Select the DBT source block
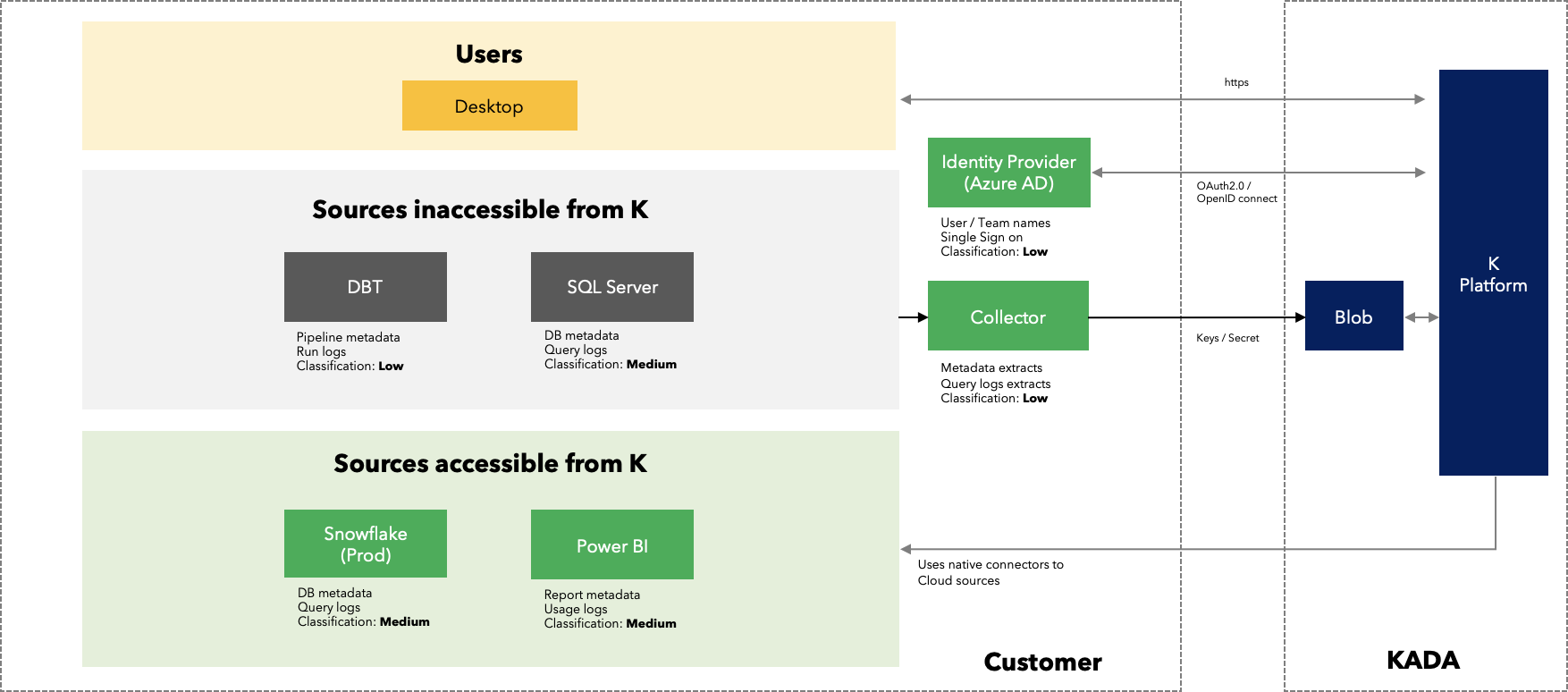 pos(365,286)
